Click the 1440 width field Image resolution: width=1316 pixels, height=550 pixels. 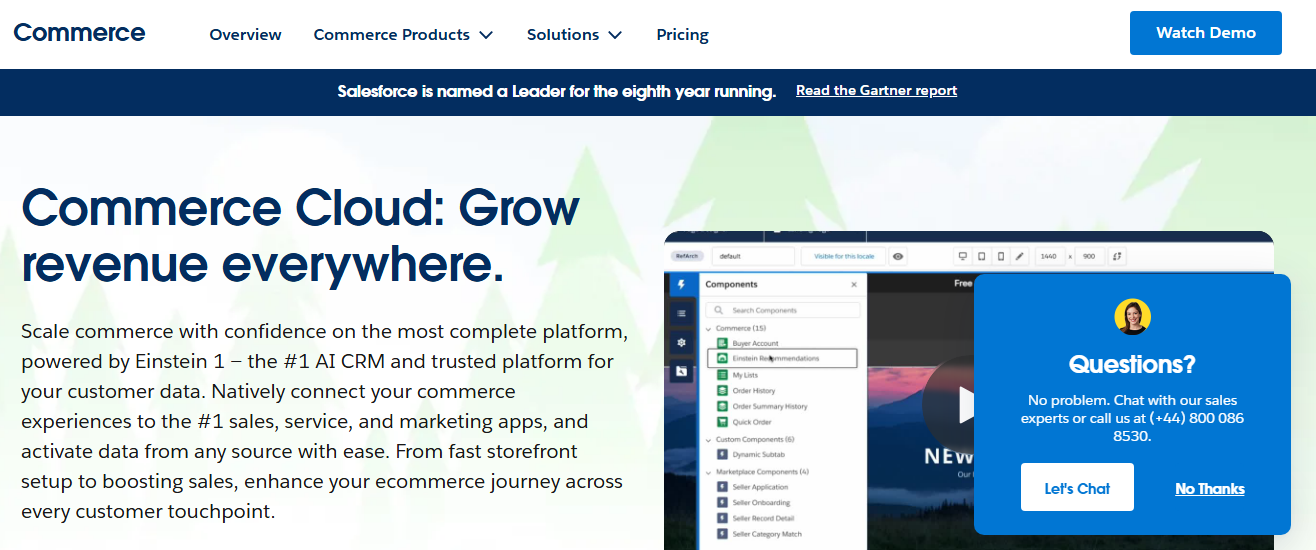point(1050,256)
